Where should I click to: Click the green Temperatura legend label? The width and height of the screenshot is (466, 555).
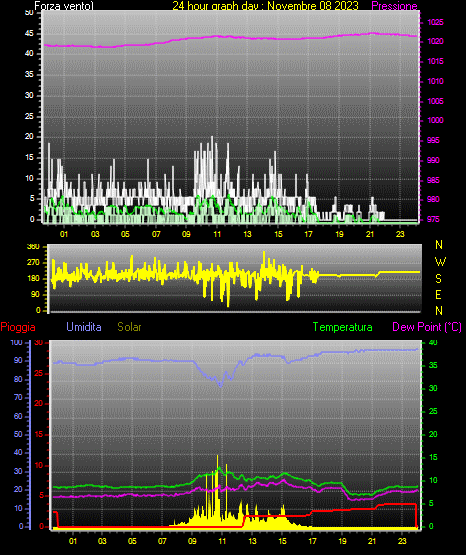coord(343,327)
